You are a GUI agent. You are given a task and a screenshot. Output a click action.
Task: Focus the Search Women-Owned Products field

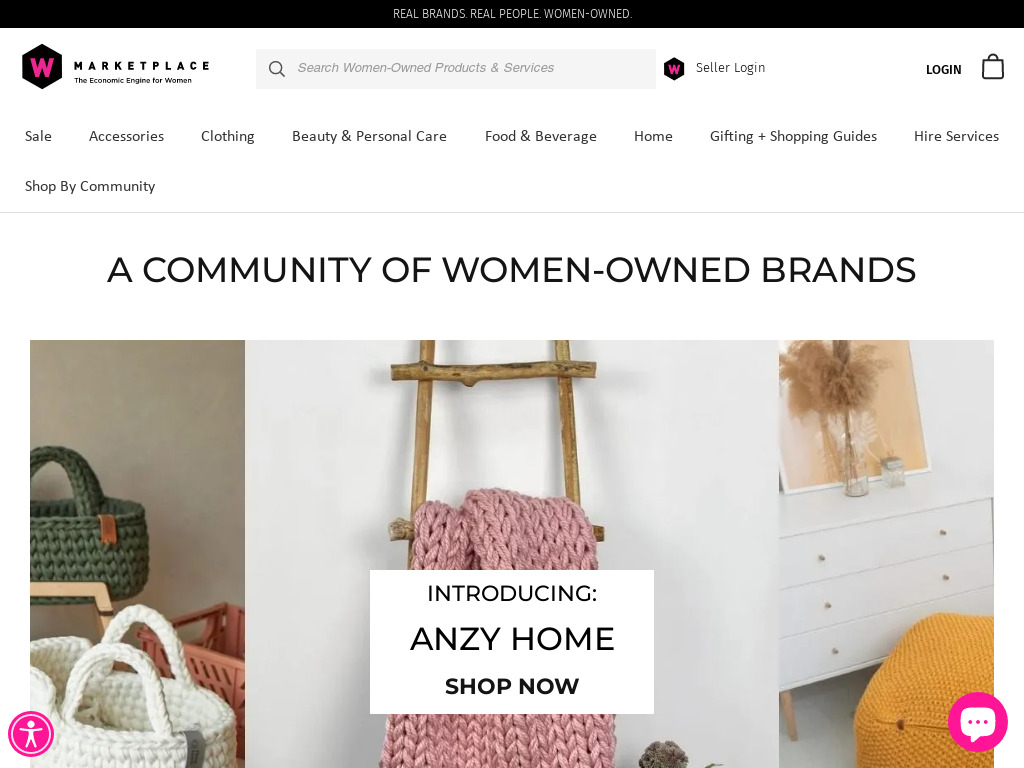456,69
